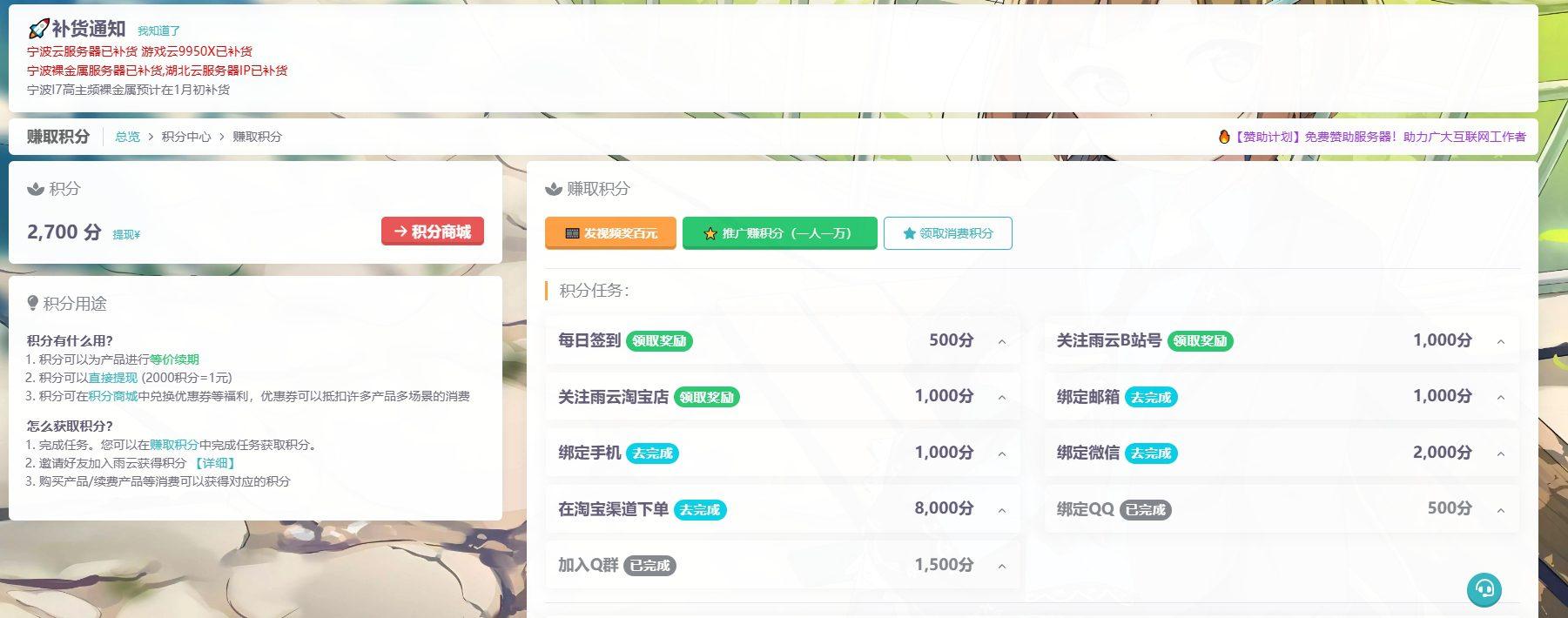Click 赚取积分 current breadcrumb item
The width and height of the screenshot is (1568, 618).
pos(257,137)
